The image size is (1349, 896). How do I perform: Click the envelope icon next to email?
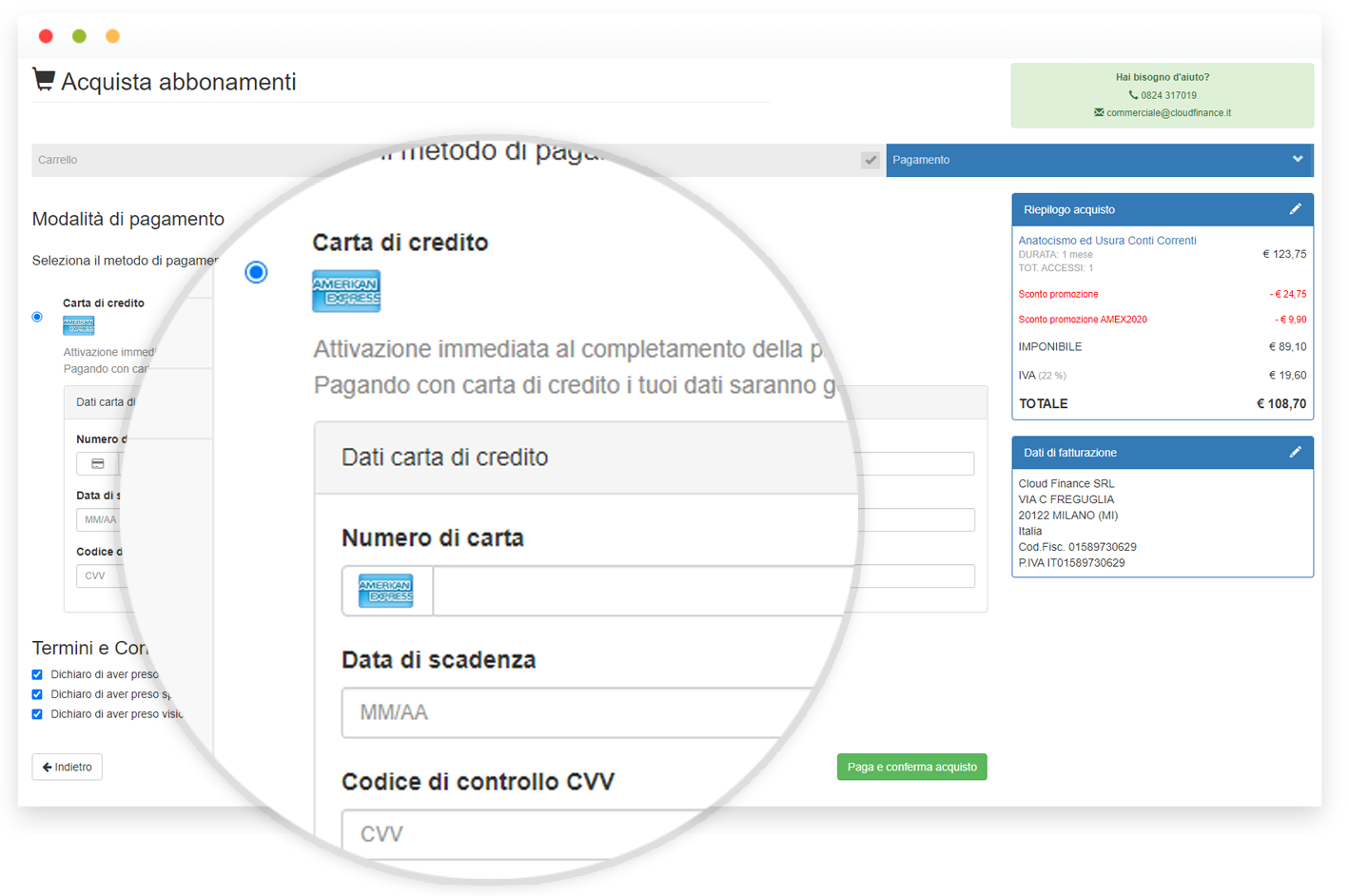pos(1099,112)
